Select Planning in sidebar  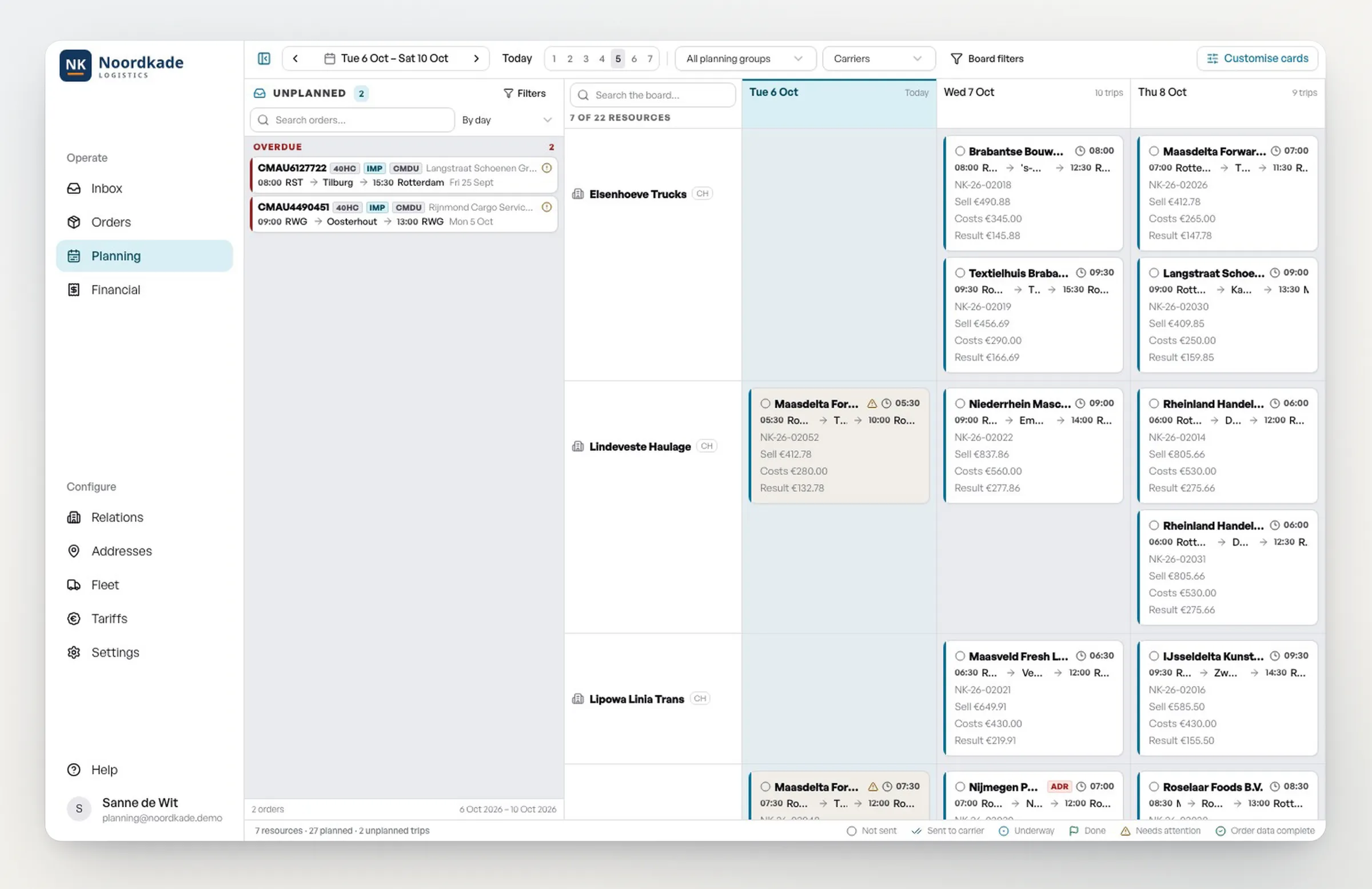pyautogui.click(x=144, y=256)
